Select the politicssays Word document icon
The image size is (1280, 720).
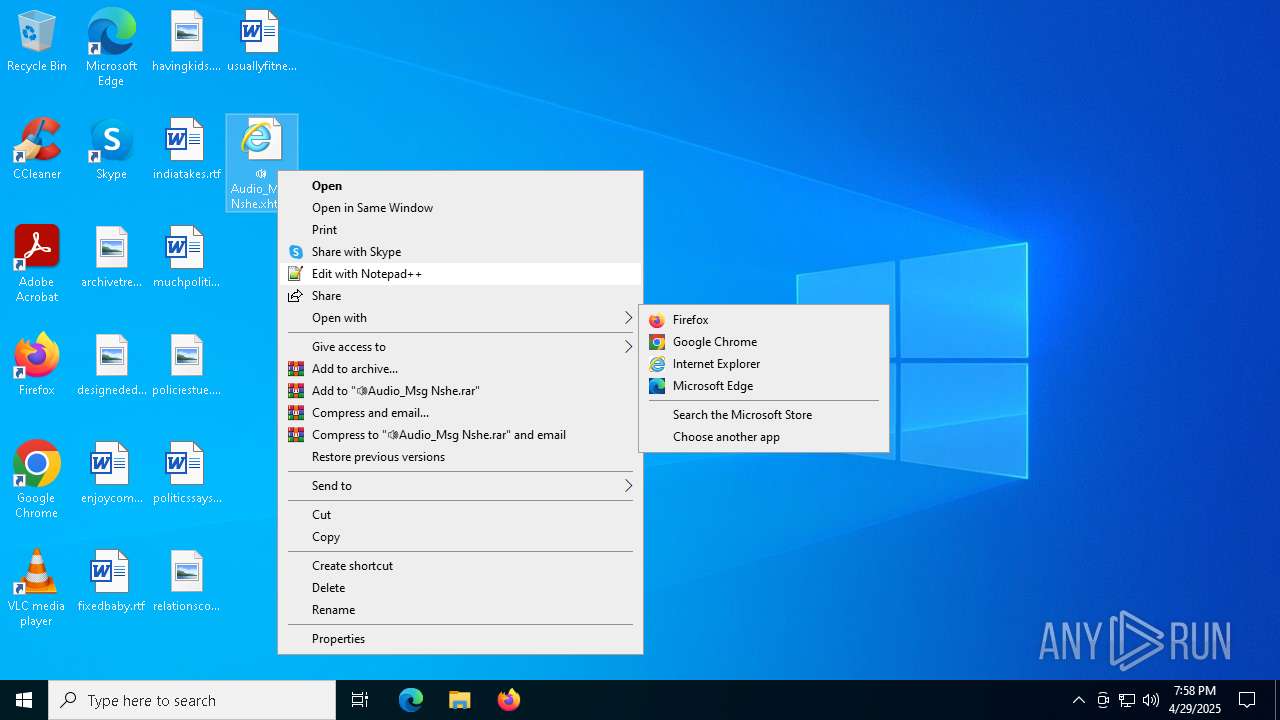tap(186, 473)
